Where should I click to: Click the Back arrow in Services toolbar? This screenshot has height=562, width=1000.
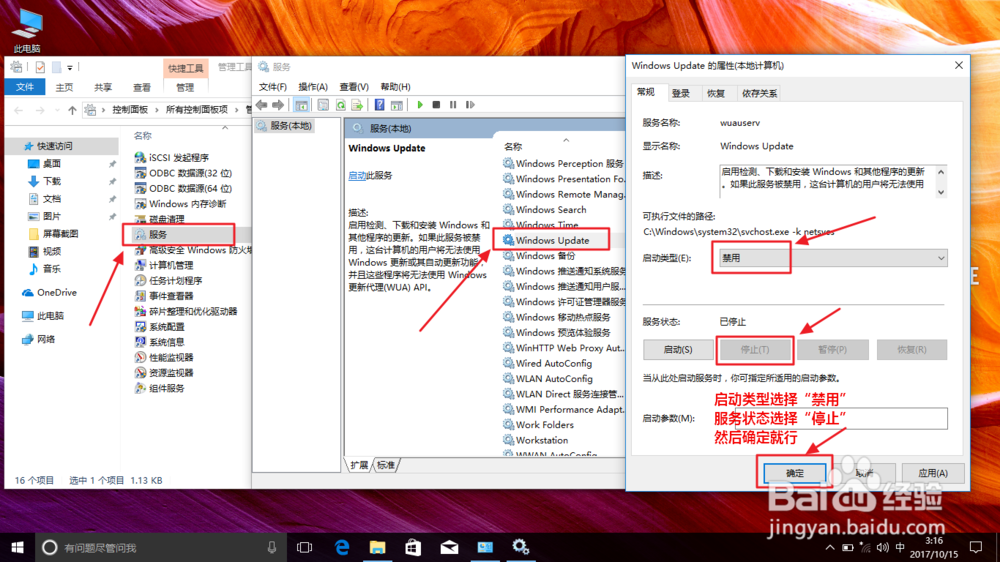[x=261, y=105]
